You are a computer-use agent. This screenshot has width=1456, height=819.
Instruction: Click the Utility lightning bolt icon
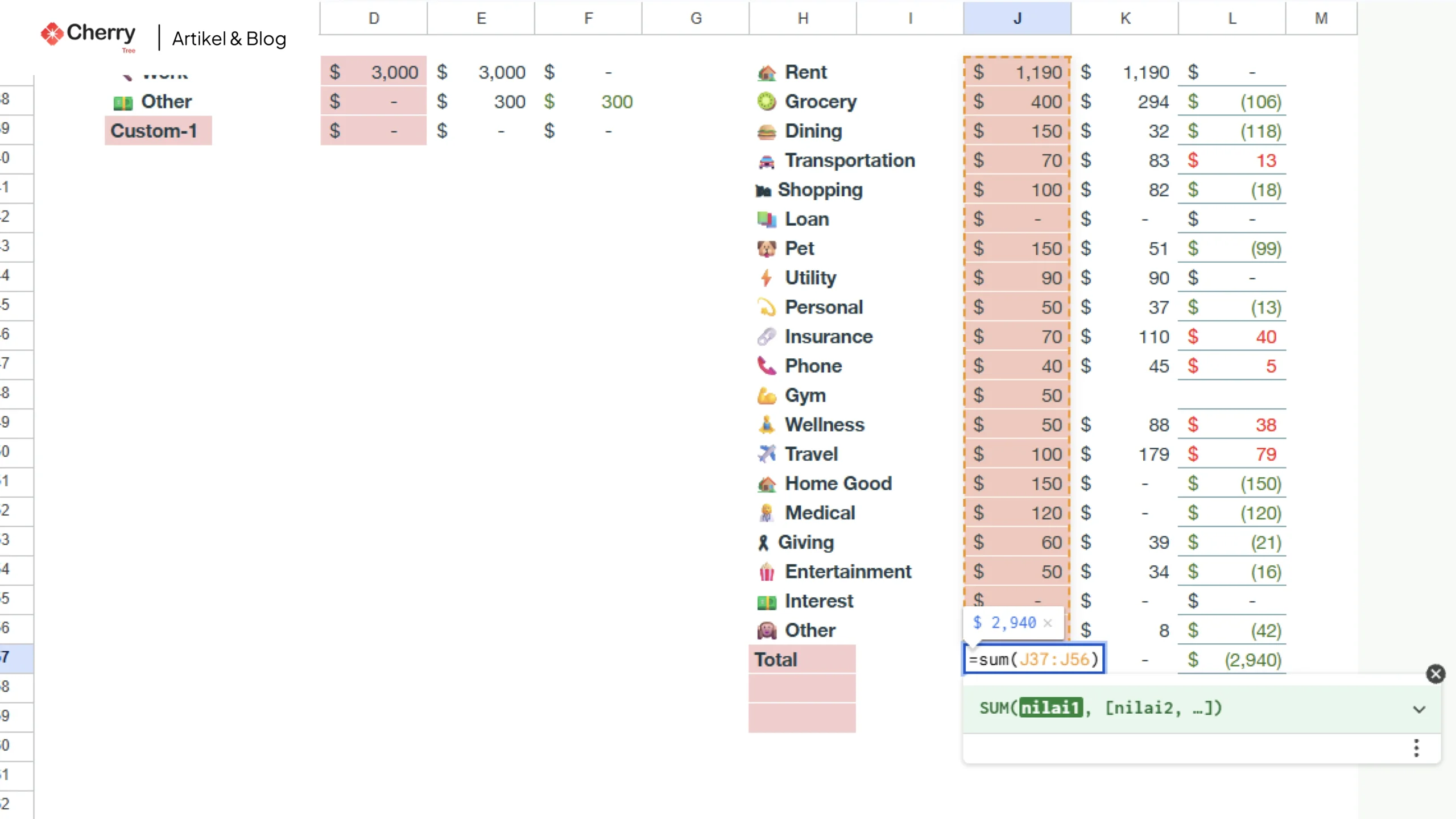click(x=767, y=278)
